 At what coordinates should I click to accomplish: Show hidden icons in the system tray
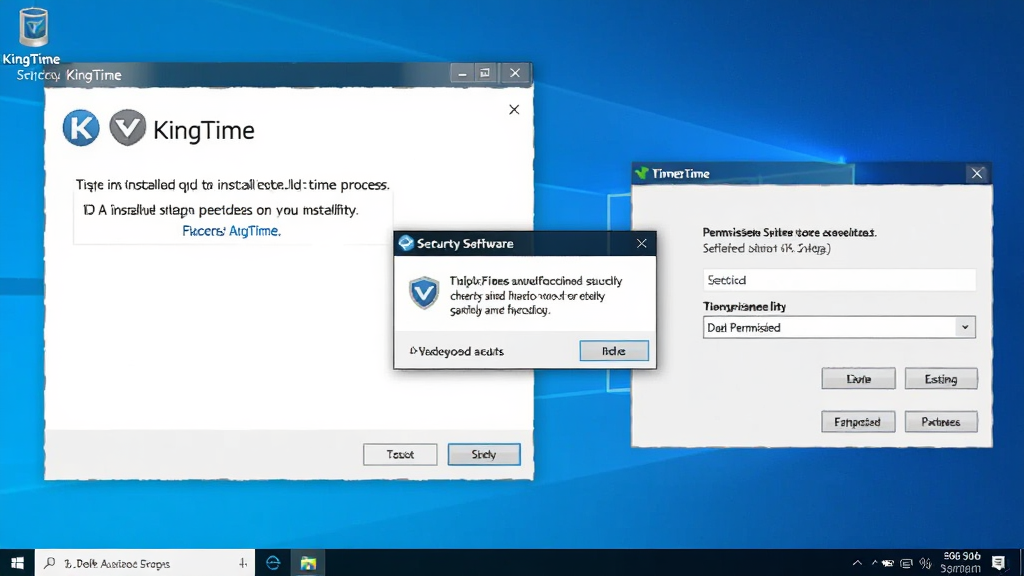[857, 563]
